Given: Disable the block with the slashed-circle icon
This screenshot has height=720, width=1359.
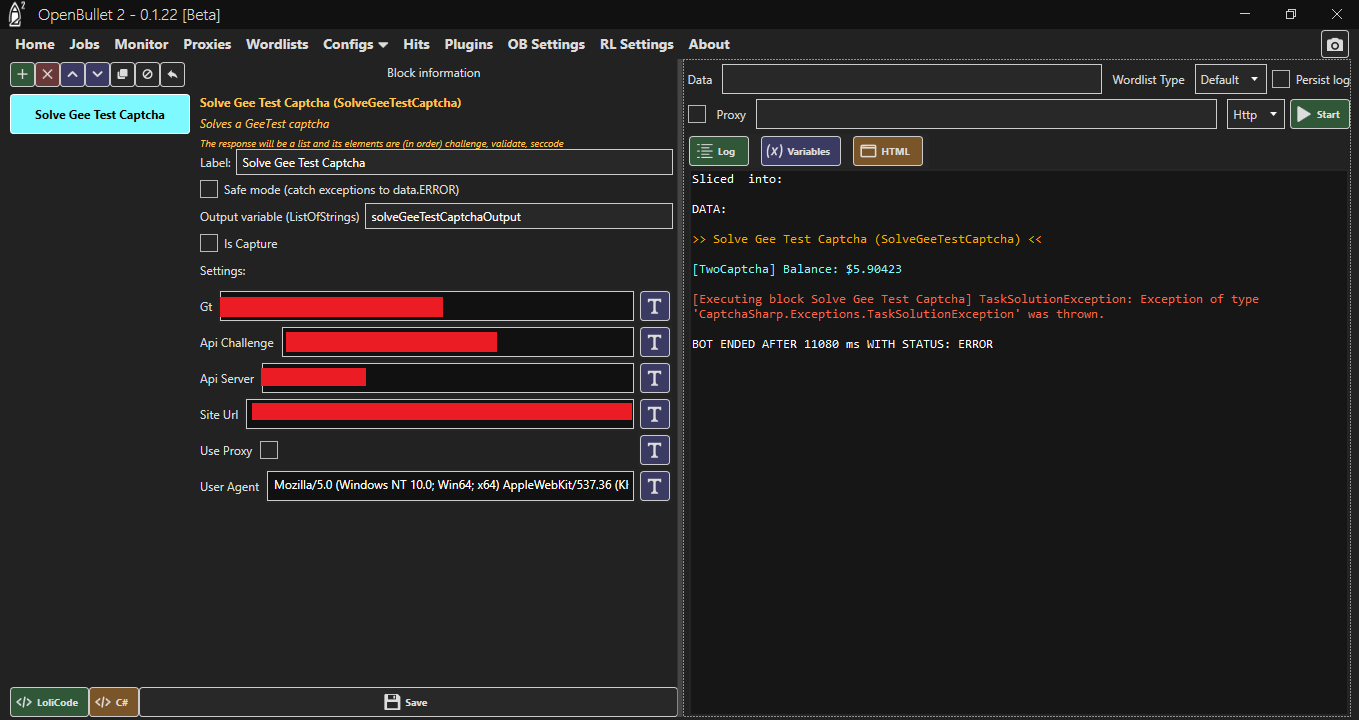Looking at the screenshot, I should (x=146, y=74).
